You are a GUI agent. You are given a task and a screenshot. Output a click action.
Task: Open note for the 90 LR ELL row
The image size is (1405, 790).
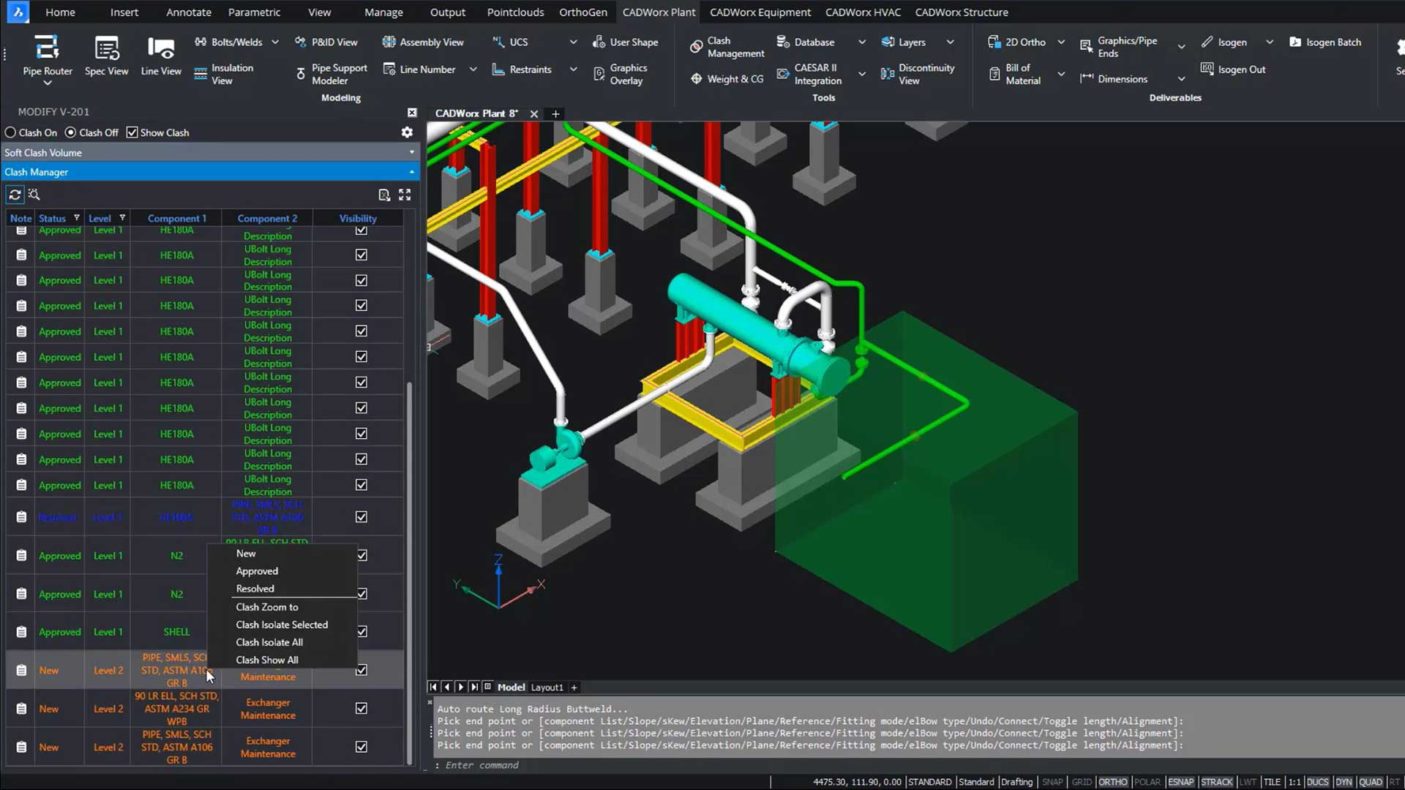[x=21, y=709]
